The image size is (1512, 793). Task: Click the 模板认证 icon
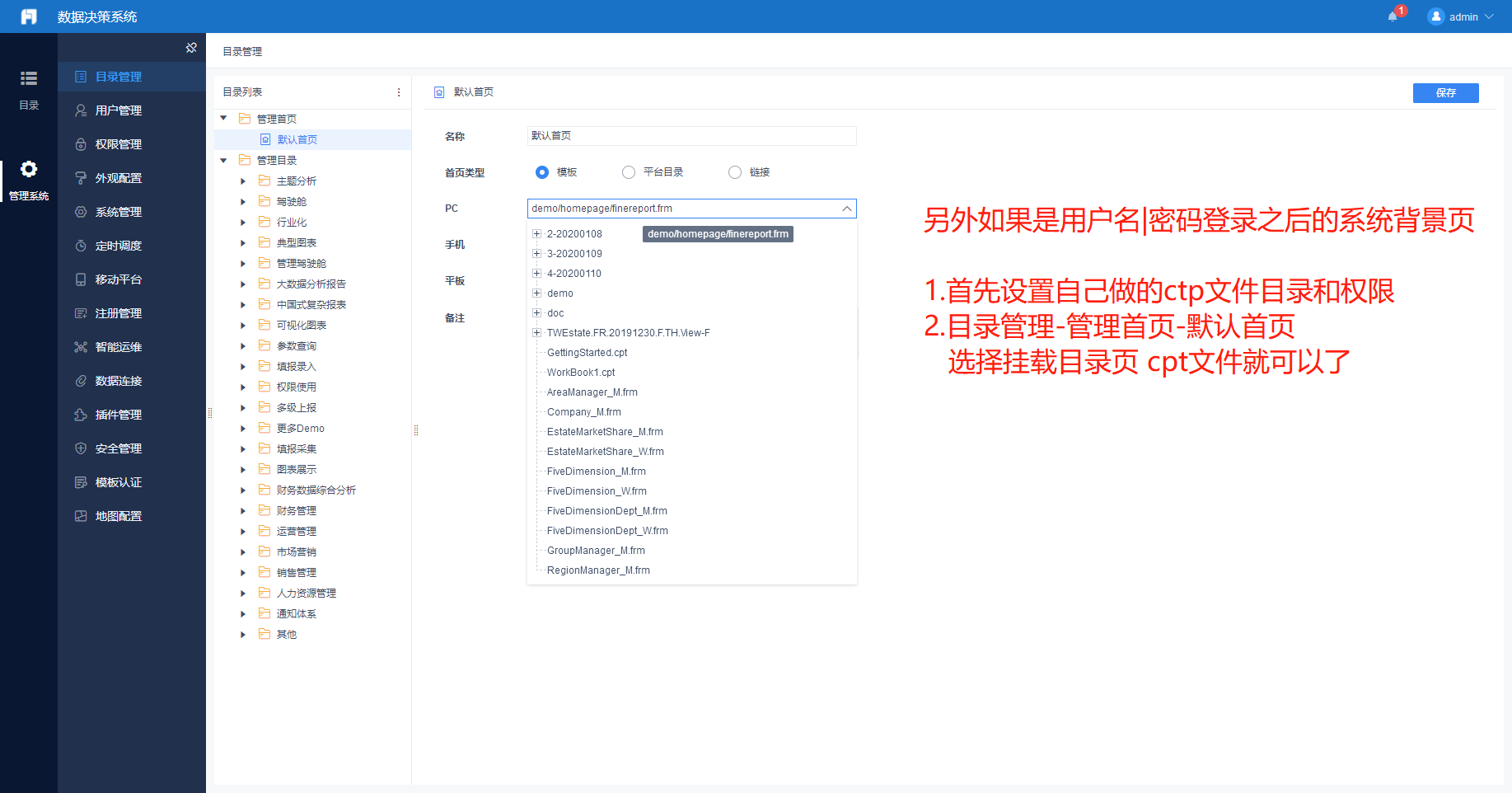click(81, 482)
